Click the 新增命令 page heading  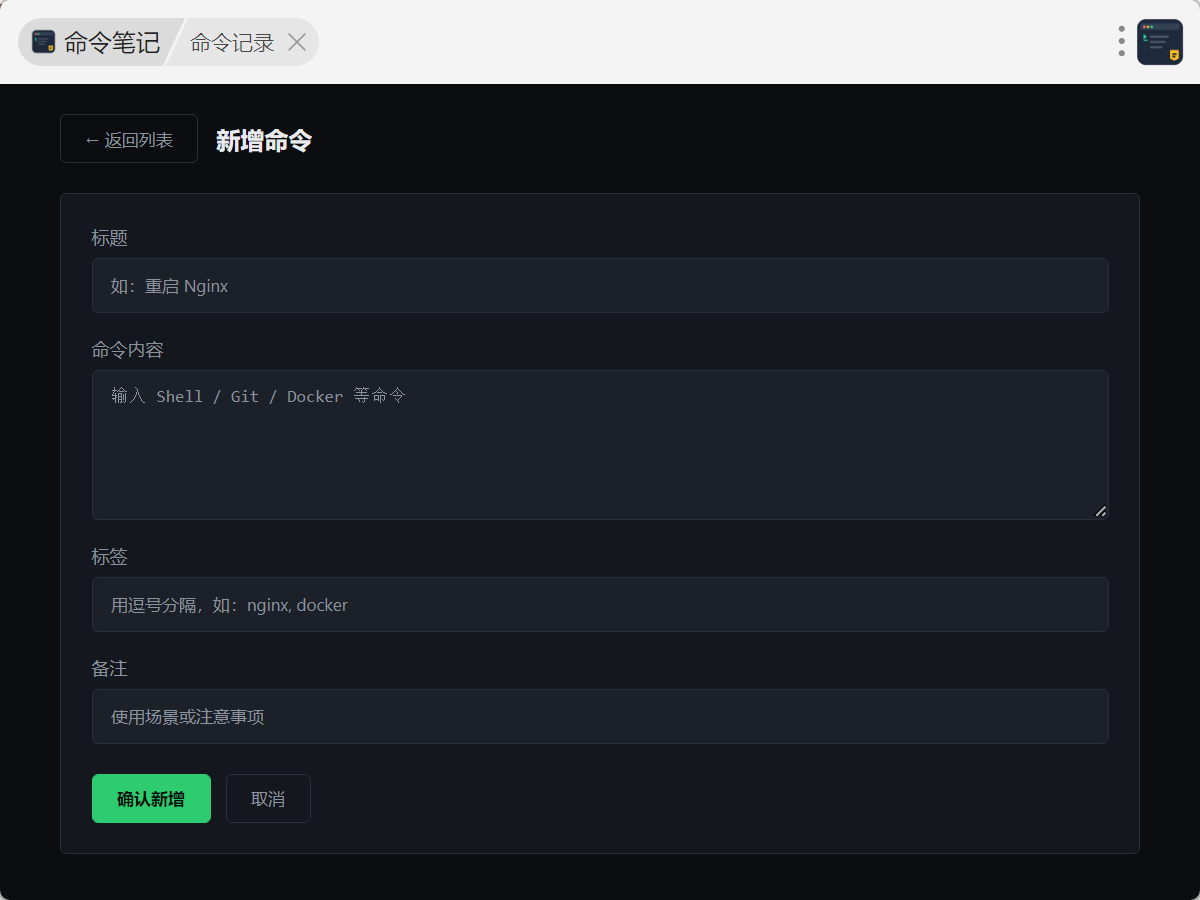coord(264,140)
